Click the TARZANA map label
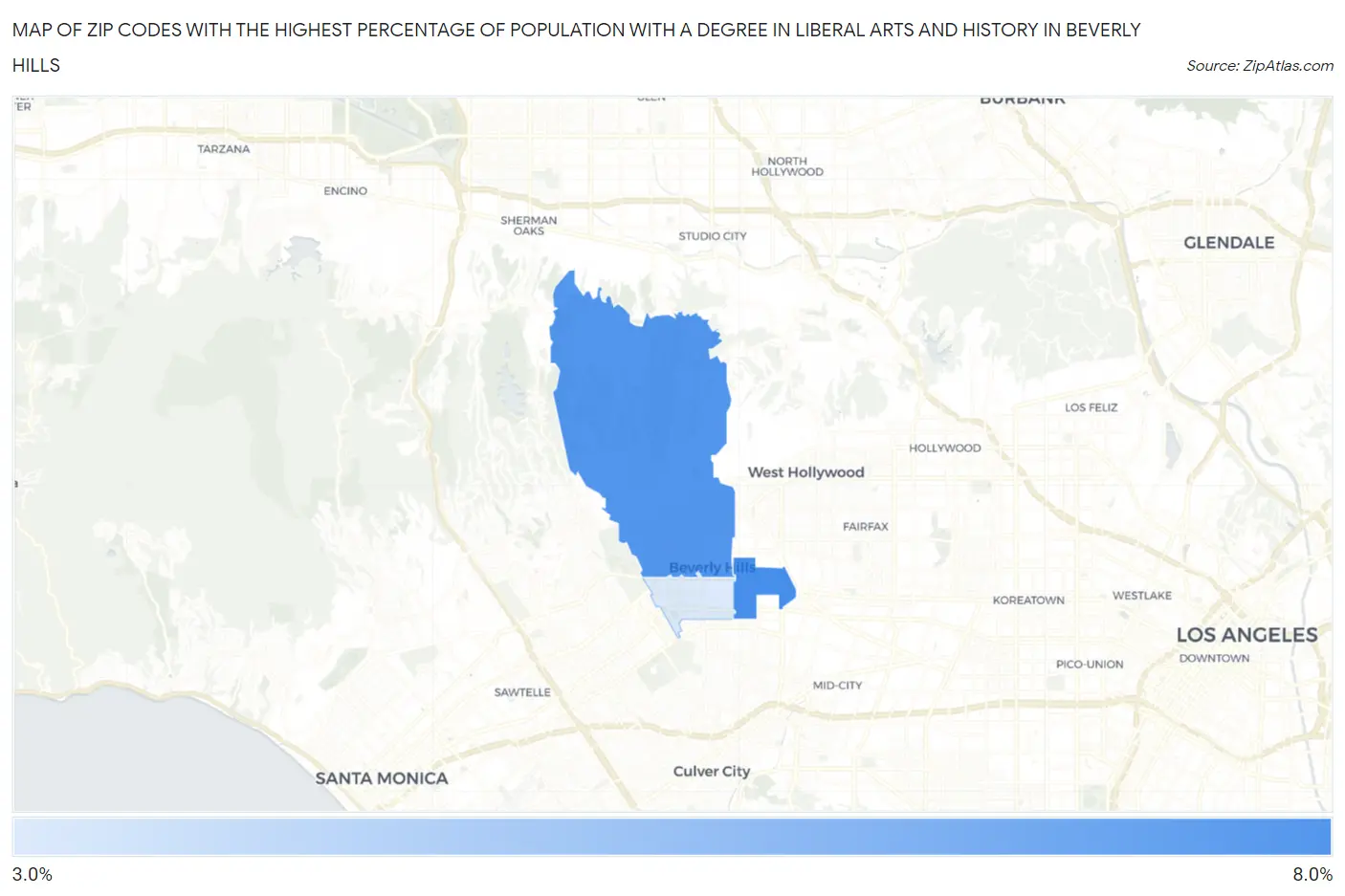Screen dimensions: 1345x896 224,149
